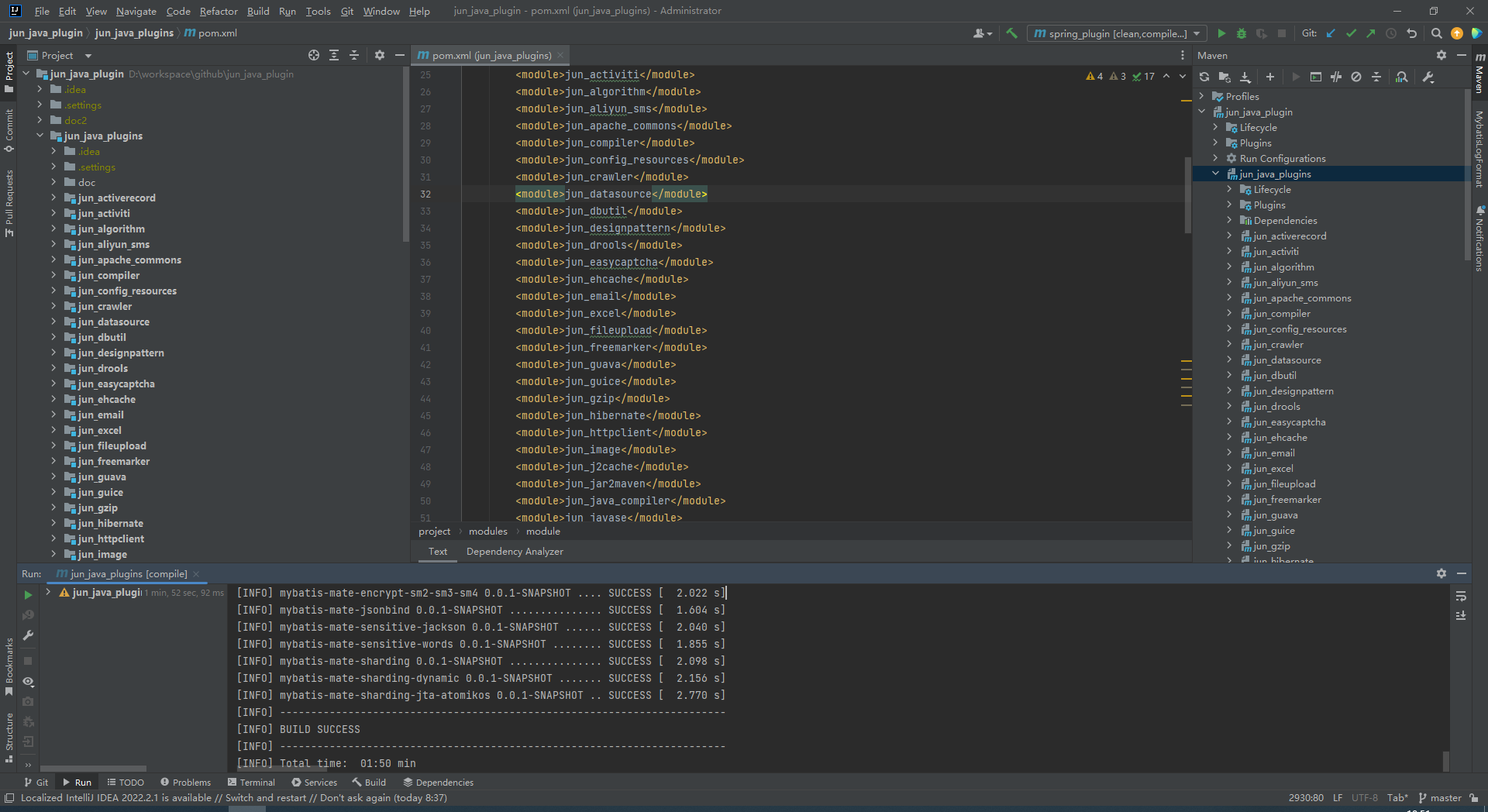The image size is (1488, 812).
Task: Toggle Skip Tests mode in Maven
Action: click(1356, 77)
